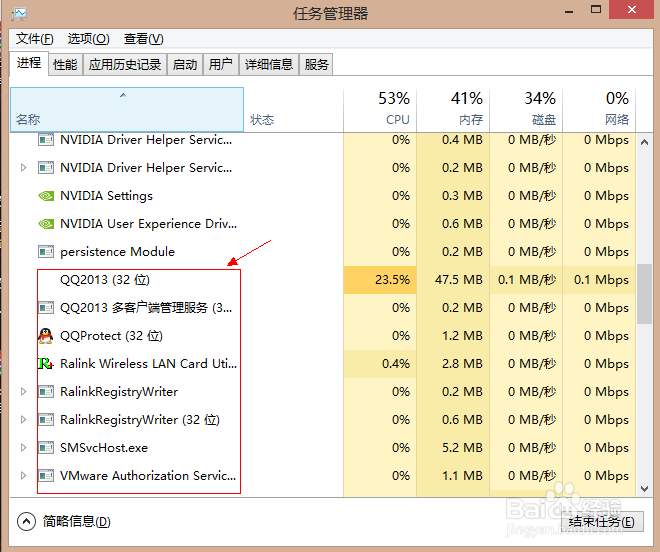Switch to the 详细信息 tab
The width and height of the screenshot is (660, 552).
[269, 64]
